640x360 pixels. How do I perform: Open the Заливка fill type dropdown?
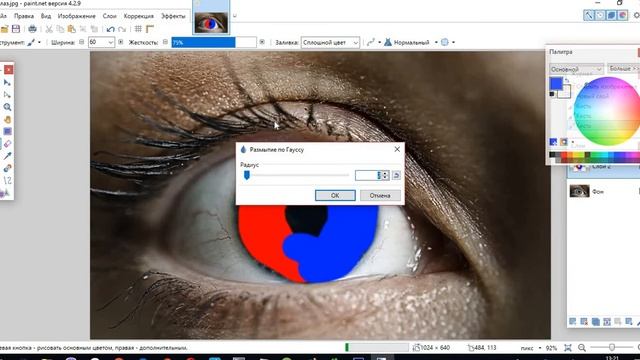[330, 42]
